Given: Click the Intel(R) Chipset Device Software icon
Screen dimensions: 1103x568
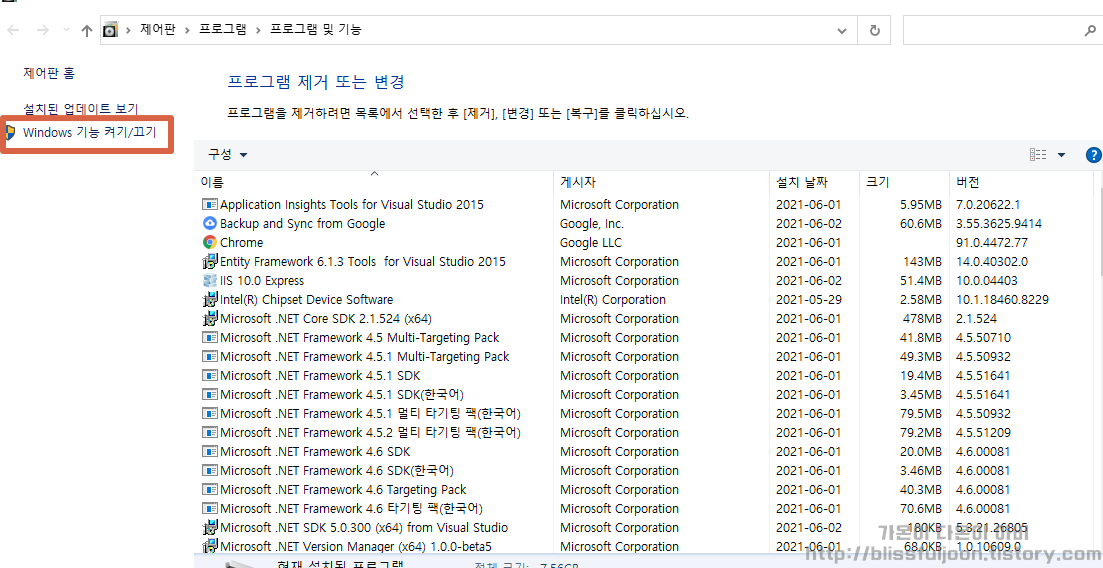Looking at the screenshot, I should pyautogui.click(x=210, y=300).
